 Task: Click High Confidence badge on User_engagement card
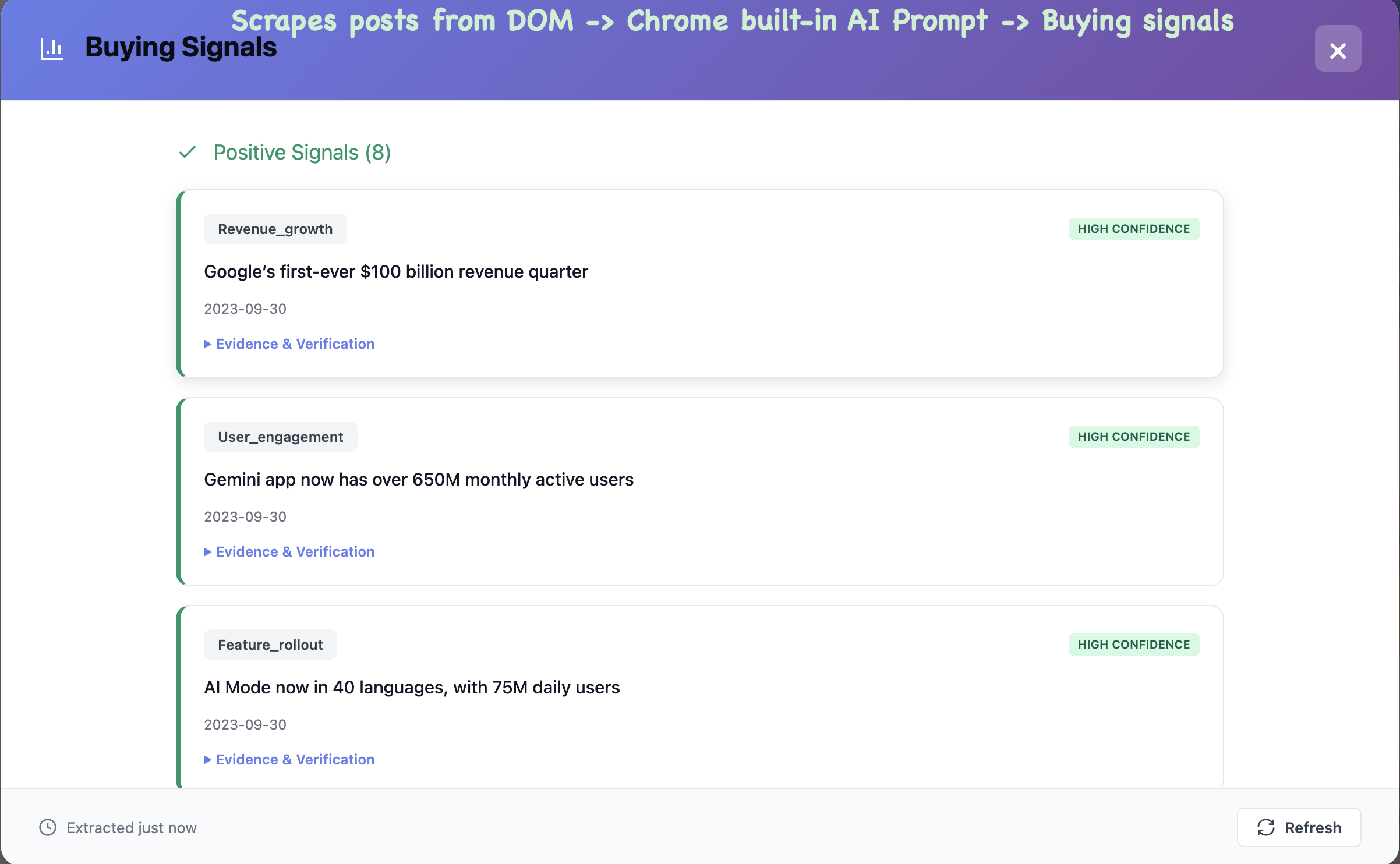1133,437
